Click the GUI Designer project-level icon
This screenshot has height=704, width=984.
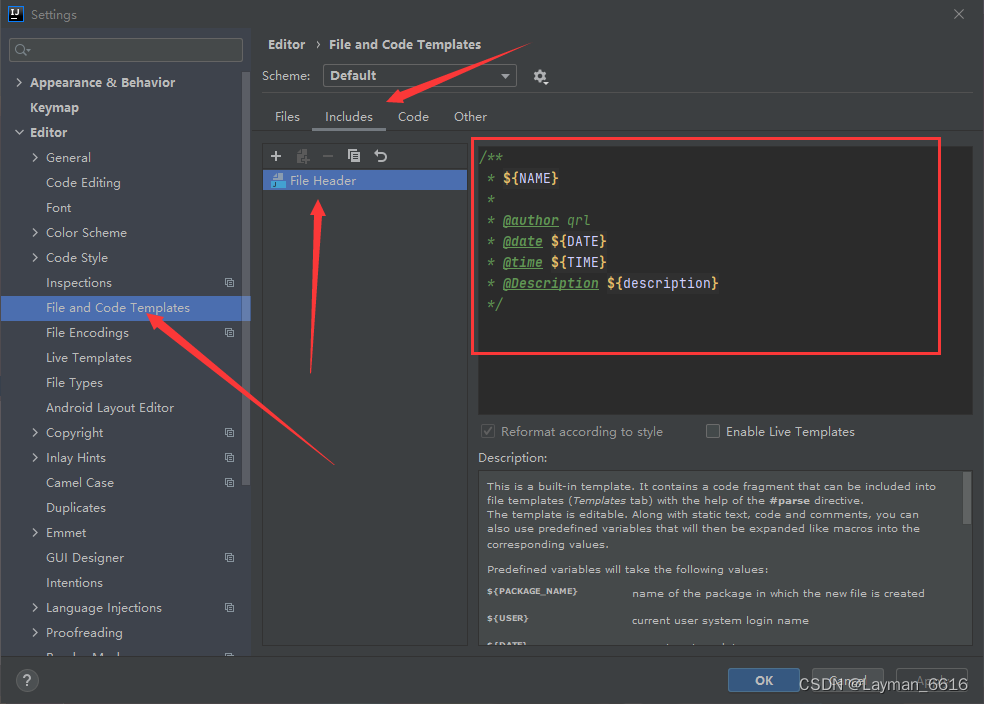(230, 558)
